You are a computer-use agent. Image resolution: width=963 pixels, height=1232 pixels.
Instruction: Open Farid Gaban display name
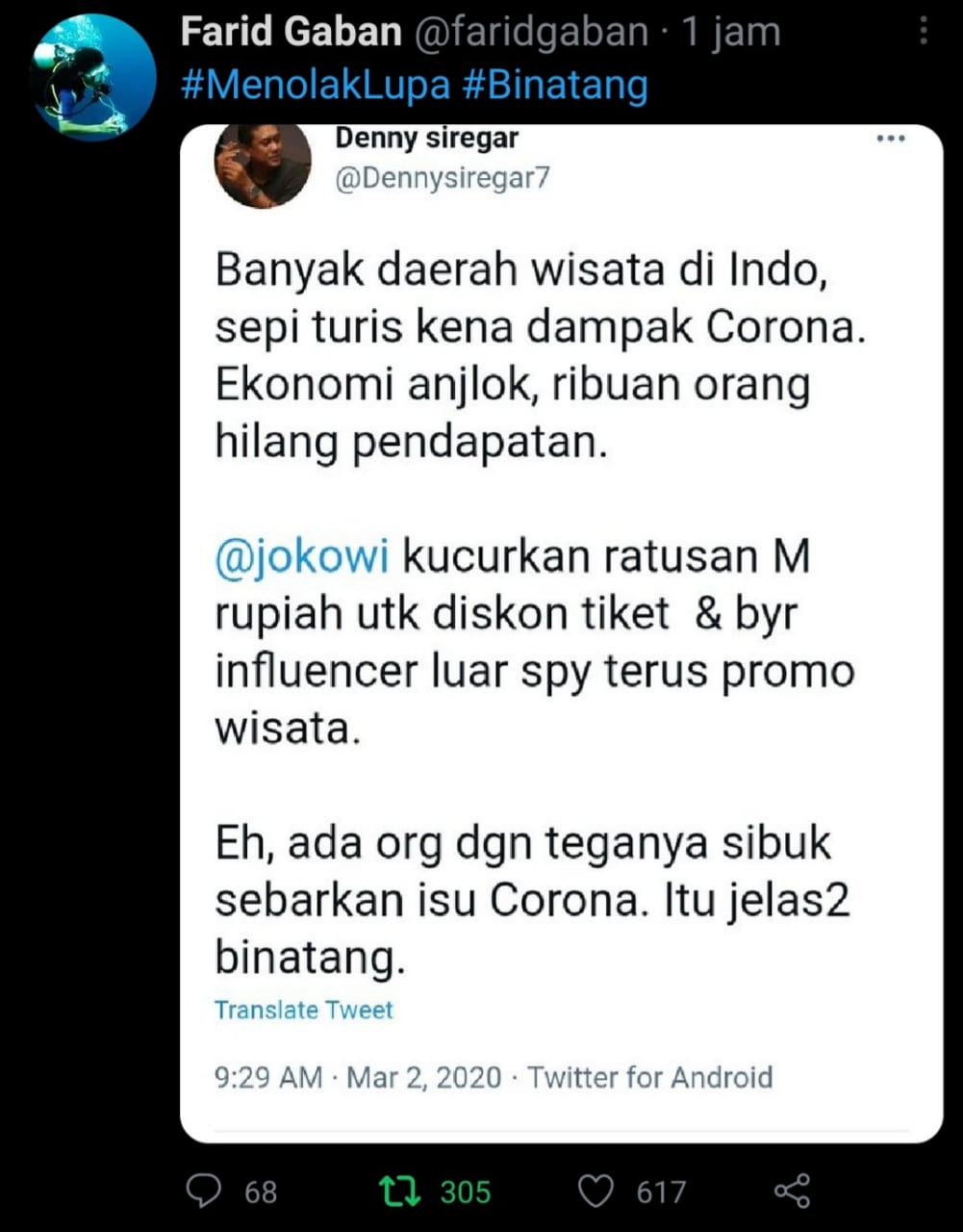pyautogui.click(x=291, y=33)
